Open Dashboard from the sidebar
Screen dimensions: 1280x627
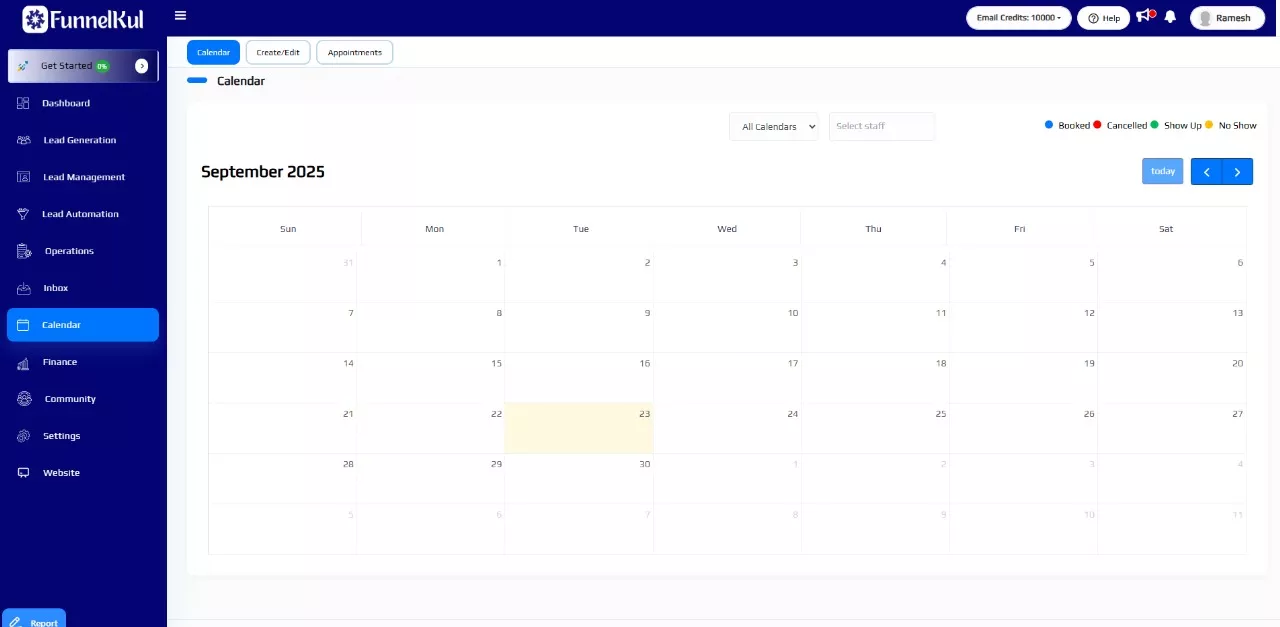[66, 103]
